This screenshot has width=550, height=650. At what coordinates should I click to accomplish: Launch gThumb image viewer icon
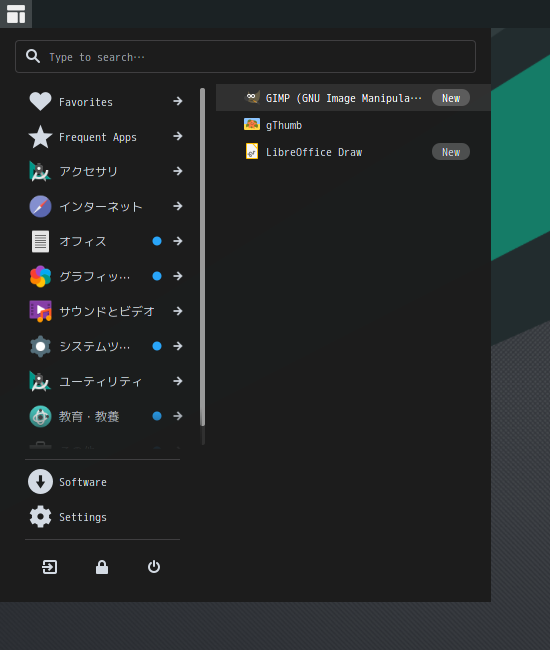tap(252, 124)
